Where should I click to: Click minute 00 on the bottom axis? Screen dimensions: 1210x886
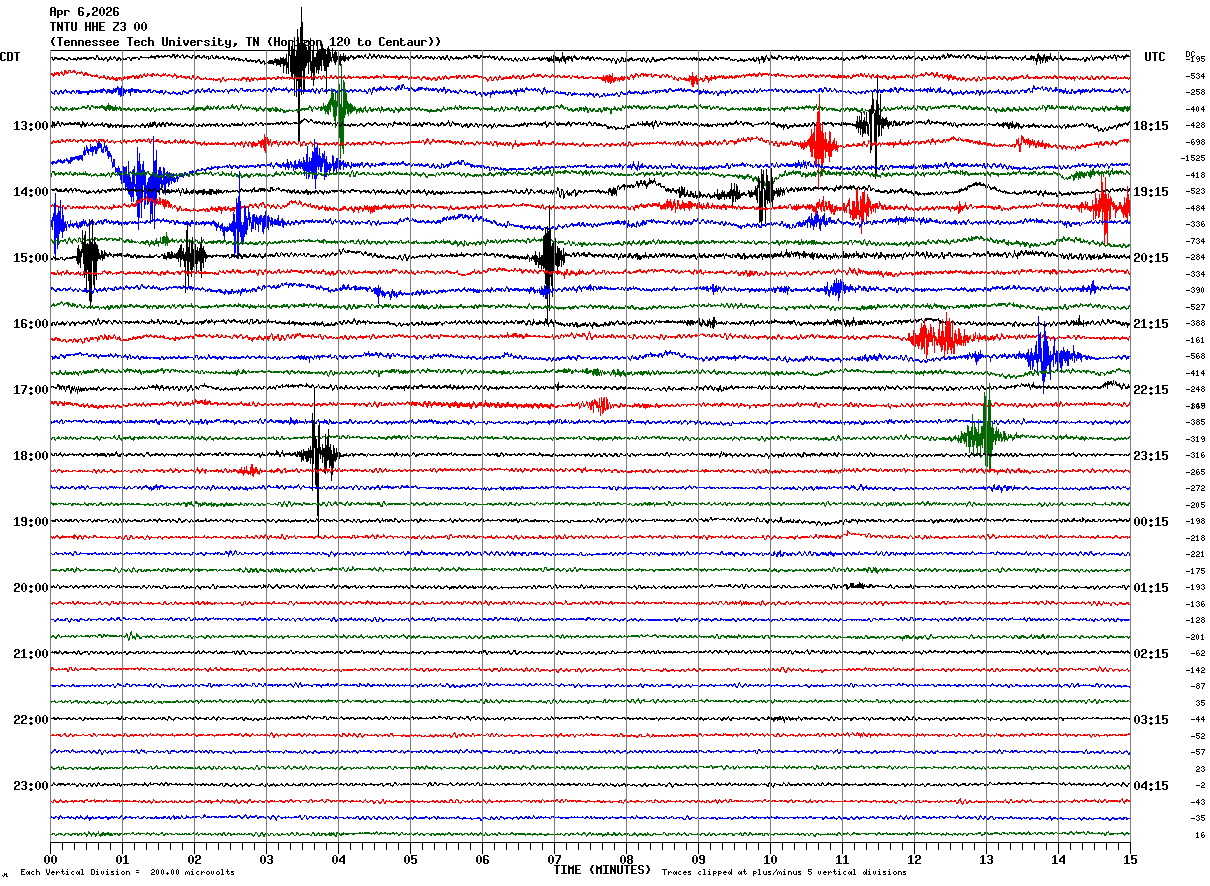(x=50, y=859)
